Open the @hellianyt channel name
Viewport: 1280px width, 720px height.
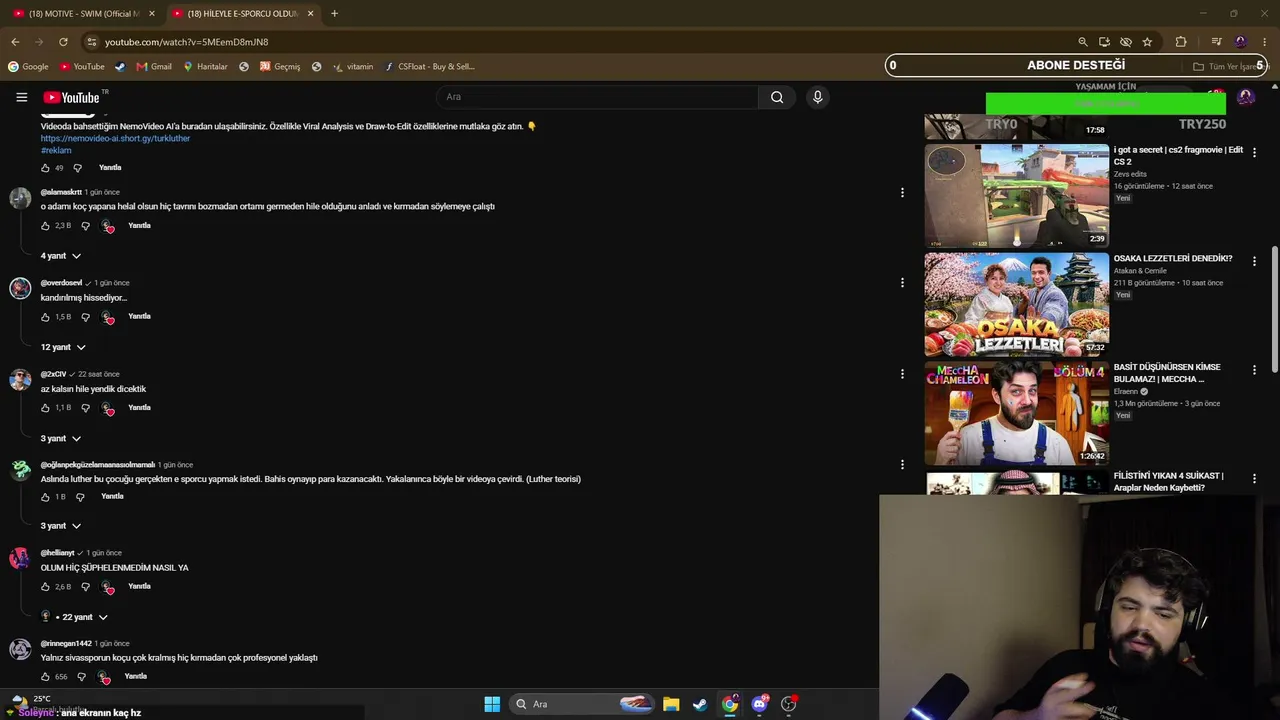[x=58, y=553]
